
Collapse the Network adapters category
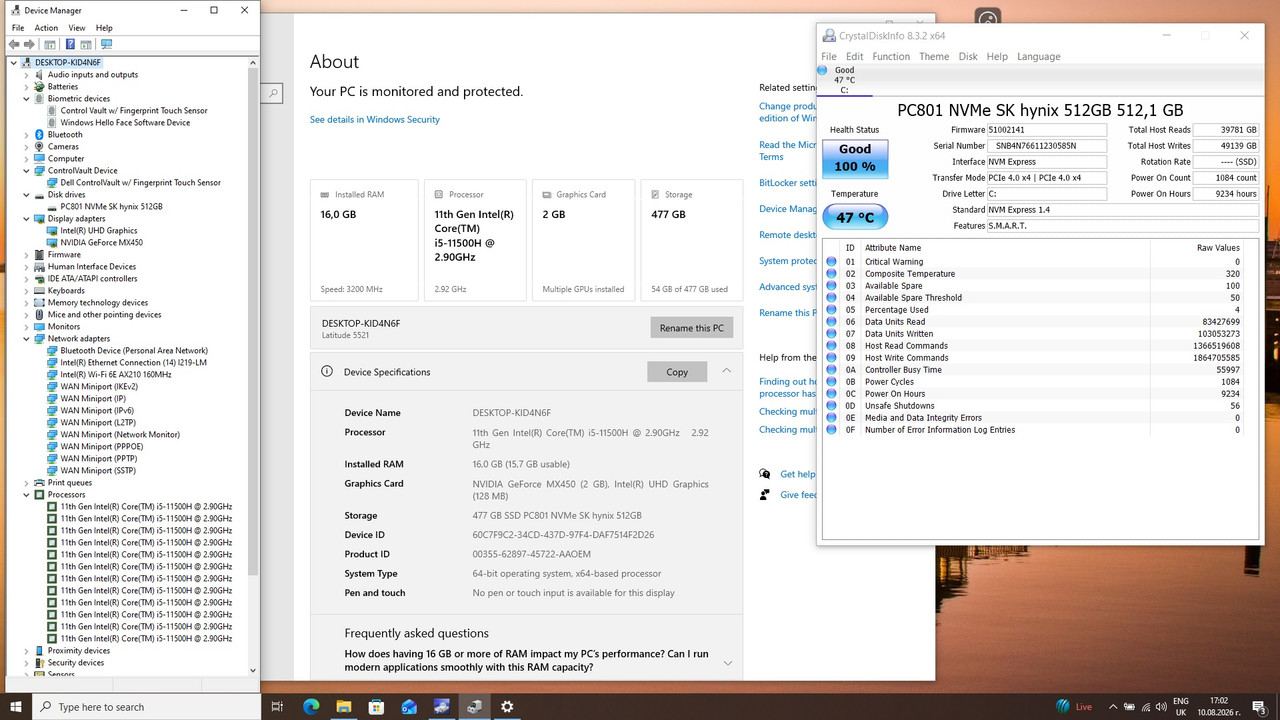coord(27,339)
